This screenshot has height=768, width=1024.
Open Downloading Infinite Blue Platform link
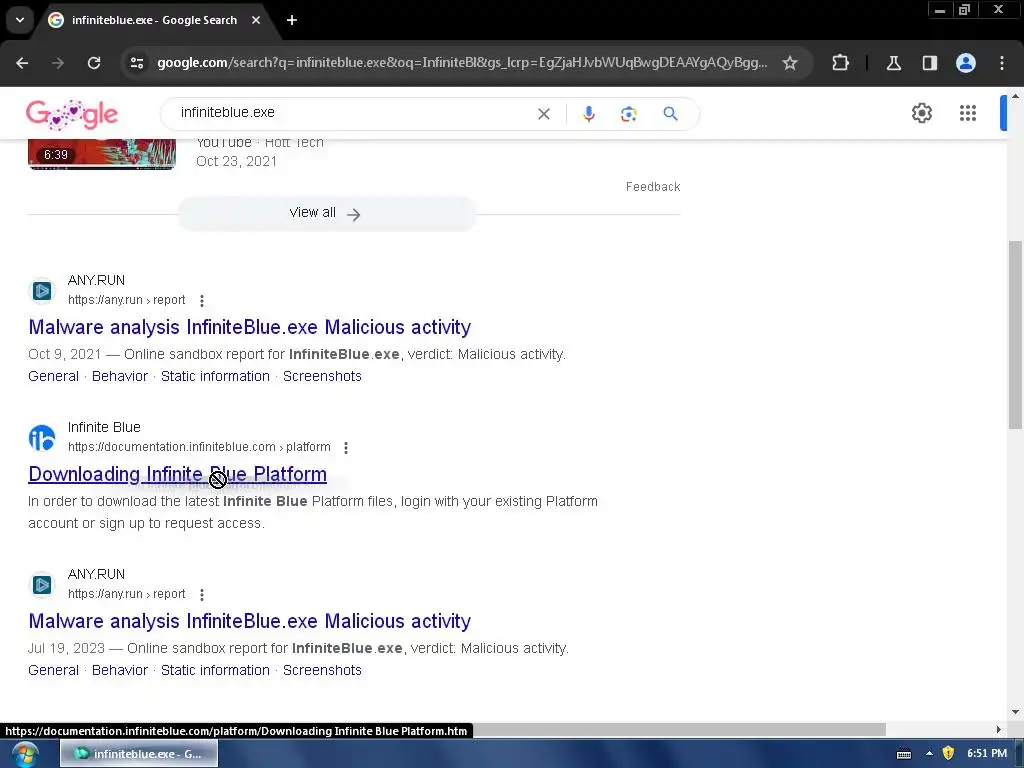tap(177, 474)
